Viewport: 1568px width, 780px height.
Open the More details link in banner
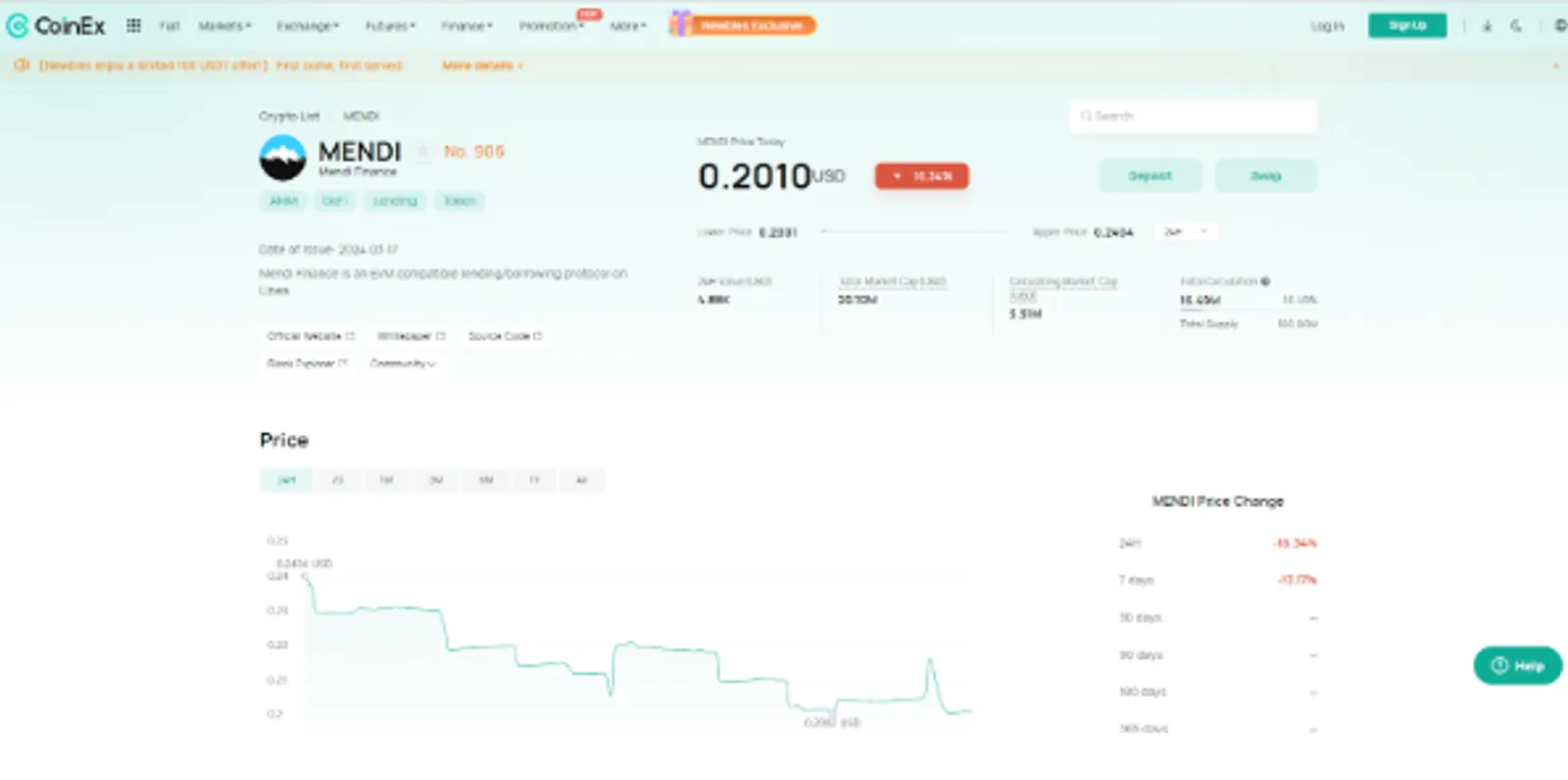tap(481, 66)
